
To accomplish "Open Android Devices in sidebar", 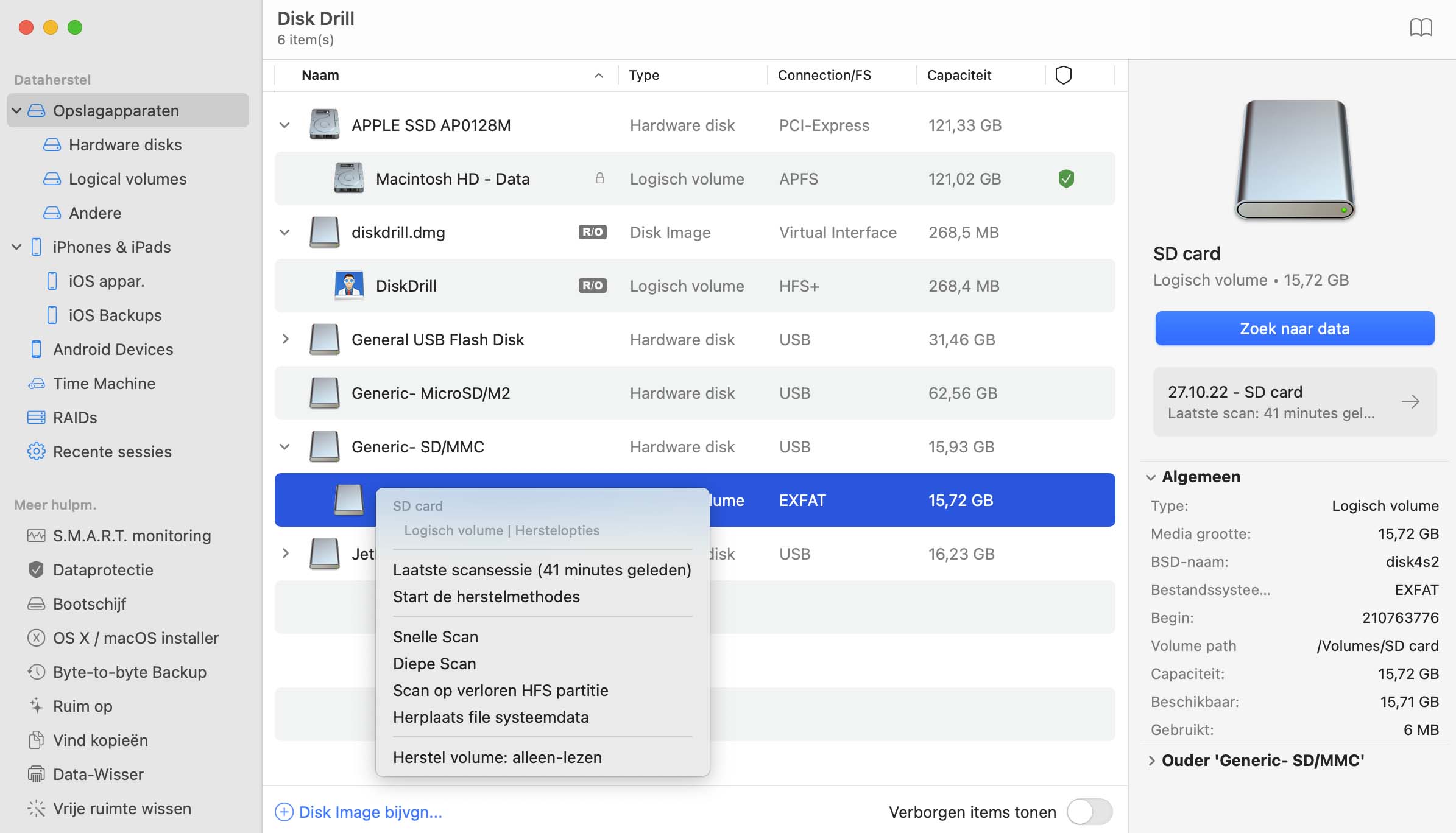I will pyautogui.click(x=113, y=349).
